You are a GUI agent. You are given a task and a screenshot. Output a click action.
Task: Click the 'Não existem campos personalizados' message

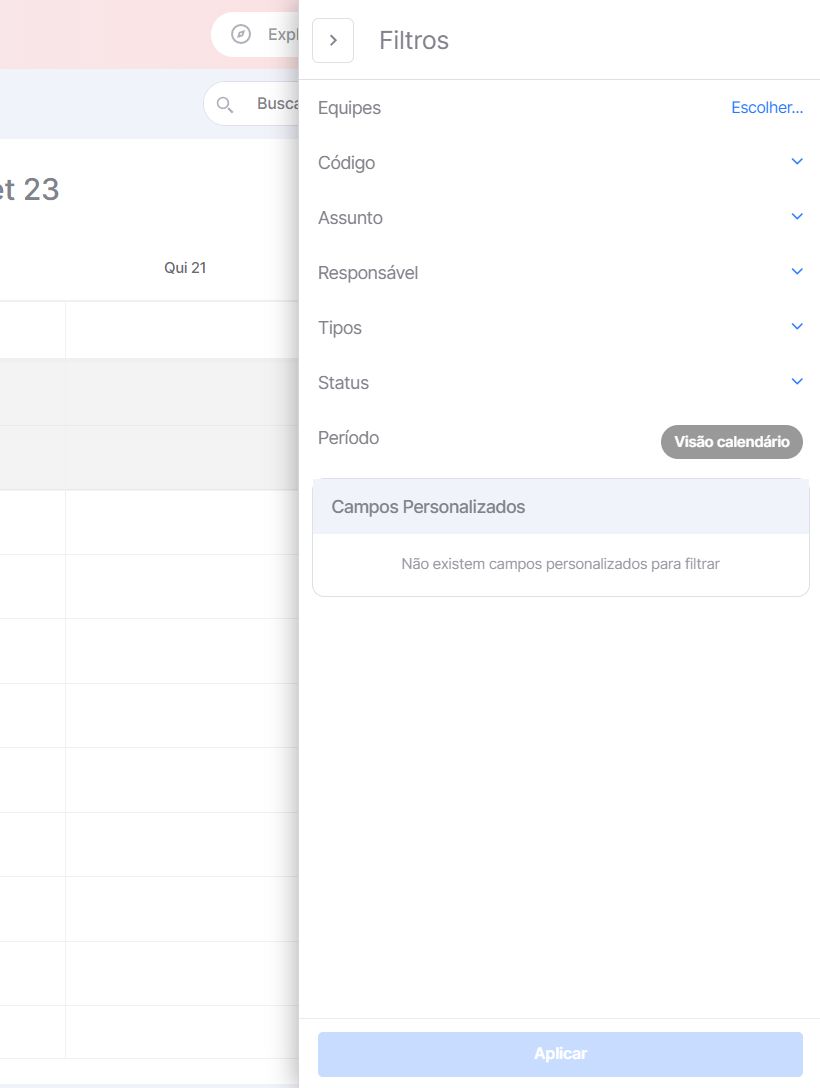click(x=561, y=564)
